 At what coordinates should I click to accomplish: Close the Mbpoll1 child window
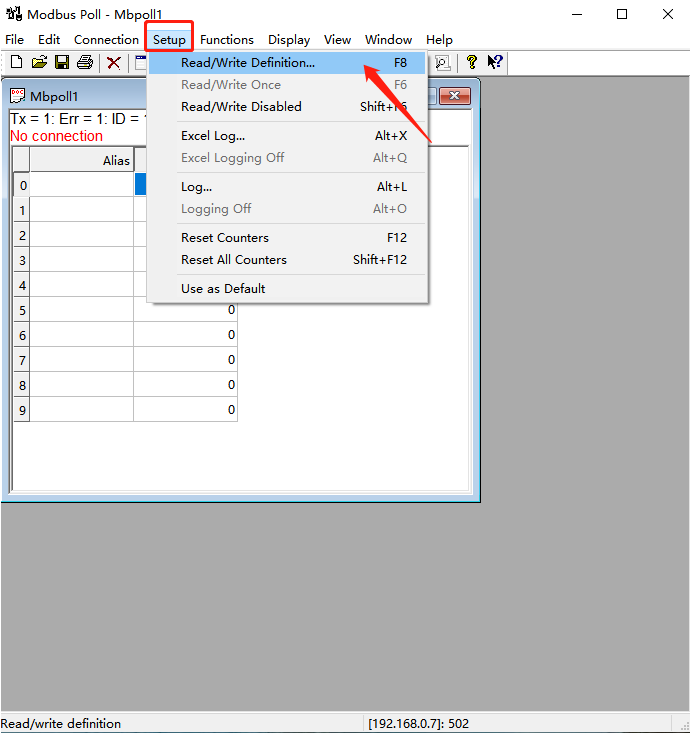coord(455,96)
